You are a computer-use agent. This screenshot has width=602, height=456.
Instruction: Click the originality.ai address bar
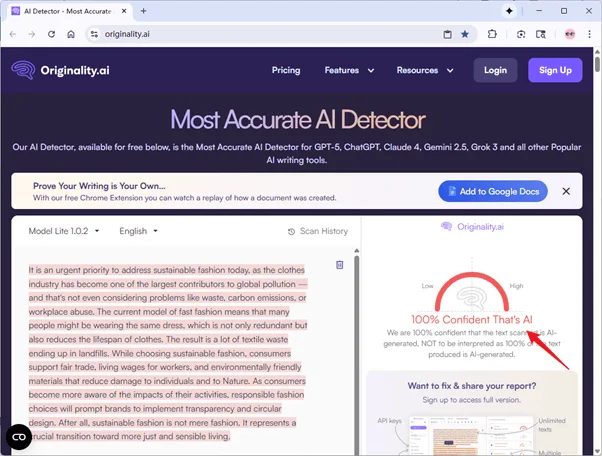260,33
